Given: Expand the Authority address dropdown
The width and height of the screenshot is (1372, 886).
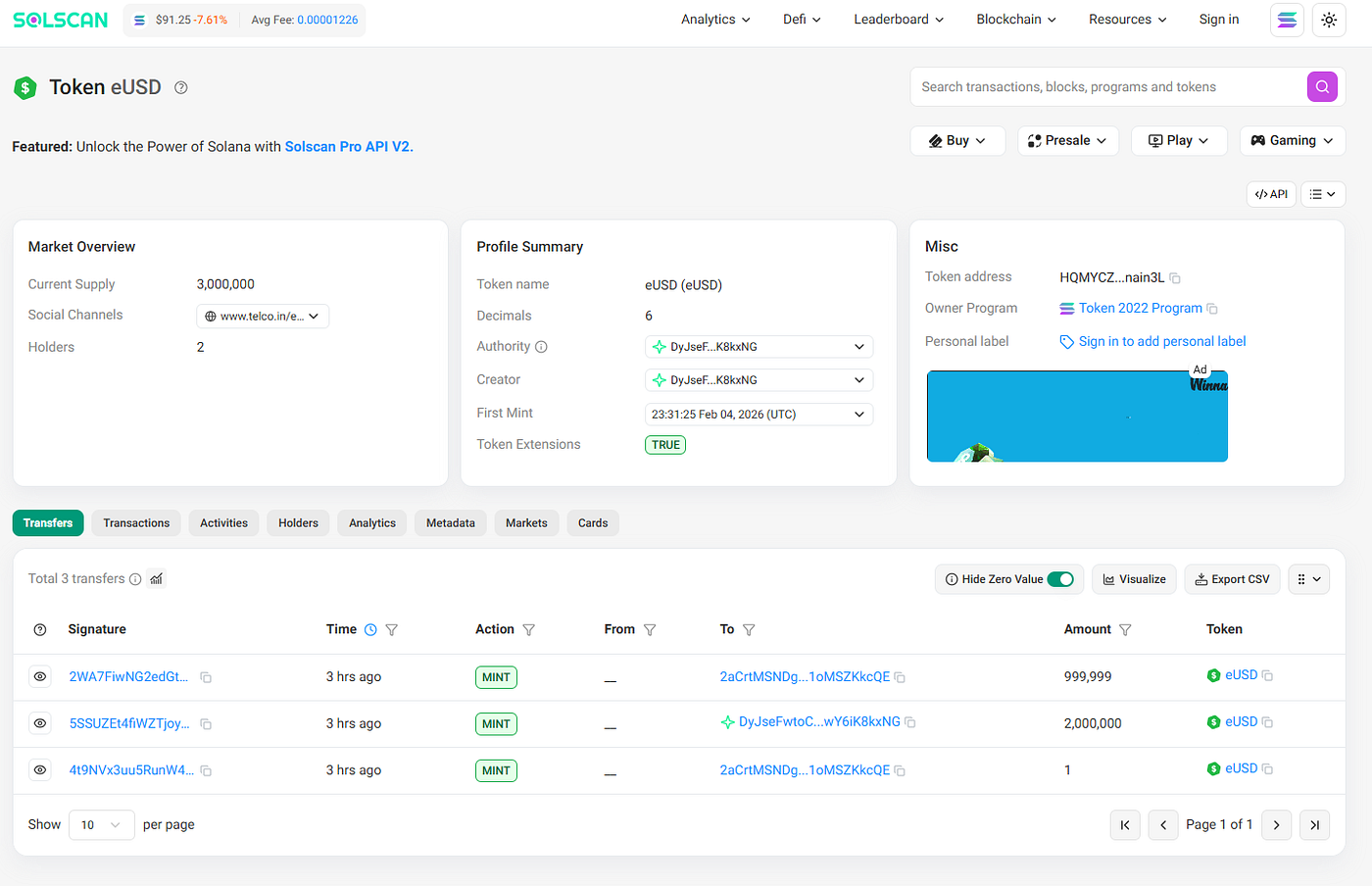Looking at the screenshot, I should click(759, 347).
